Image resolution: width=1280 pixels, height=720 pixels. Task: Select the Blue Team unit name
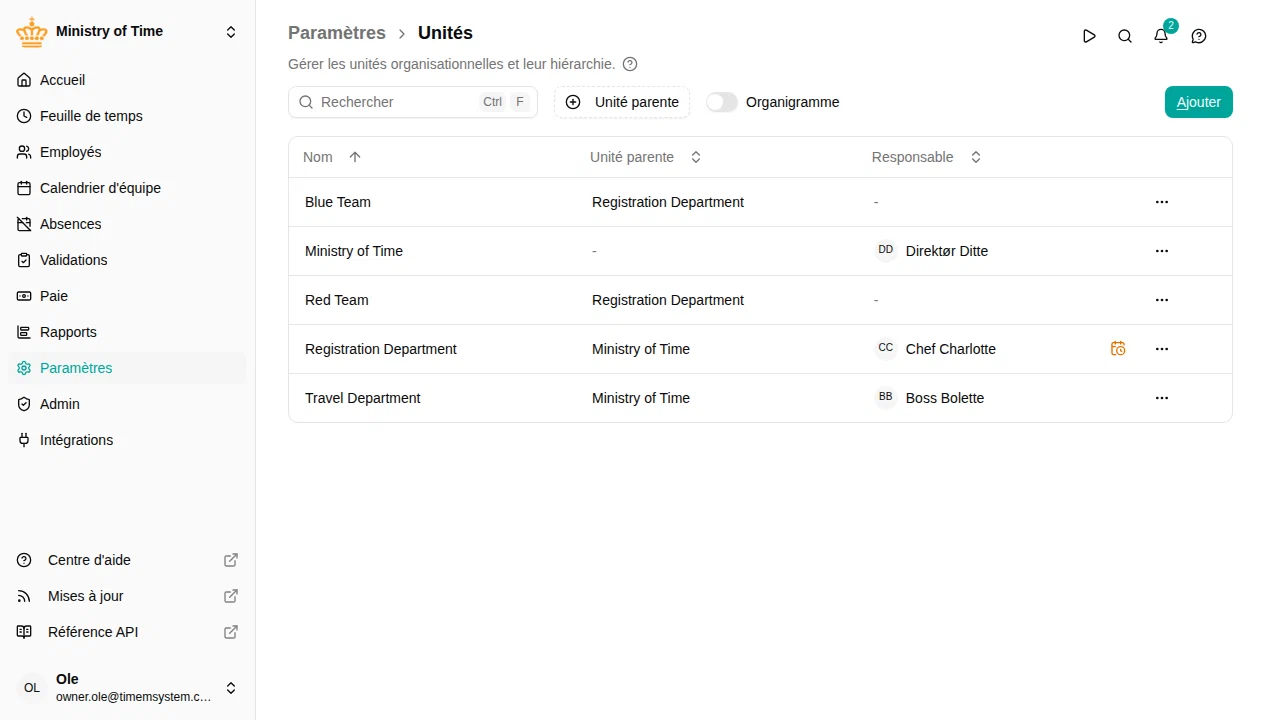(x=338, y=202)
